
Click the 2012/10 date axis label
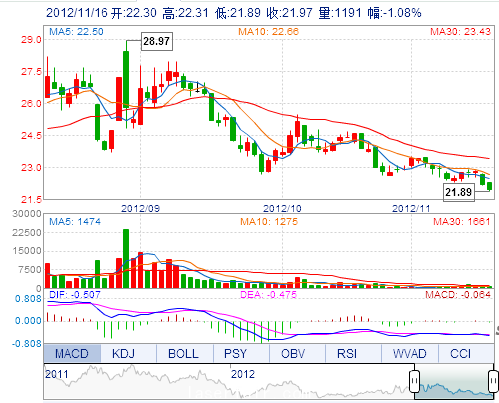(x=282, y=209)
